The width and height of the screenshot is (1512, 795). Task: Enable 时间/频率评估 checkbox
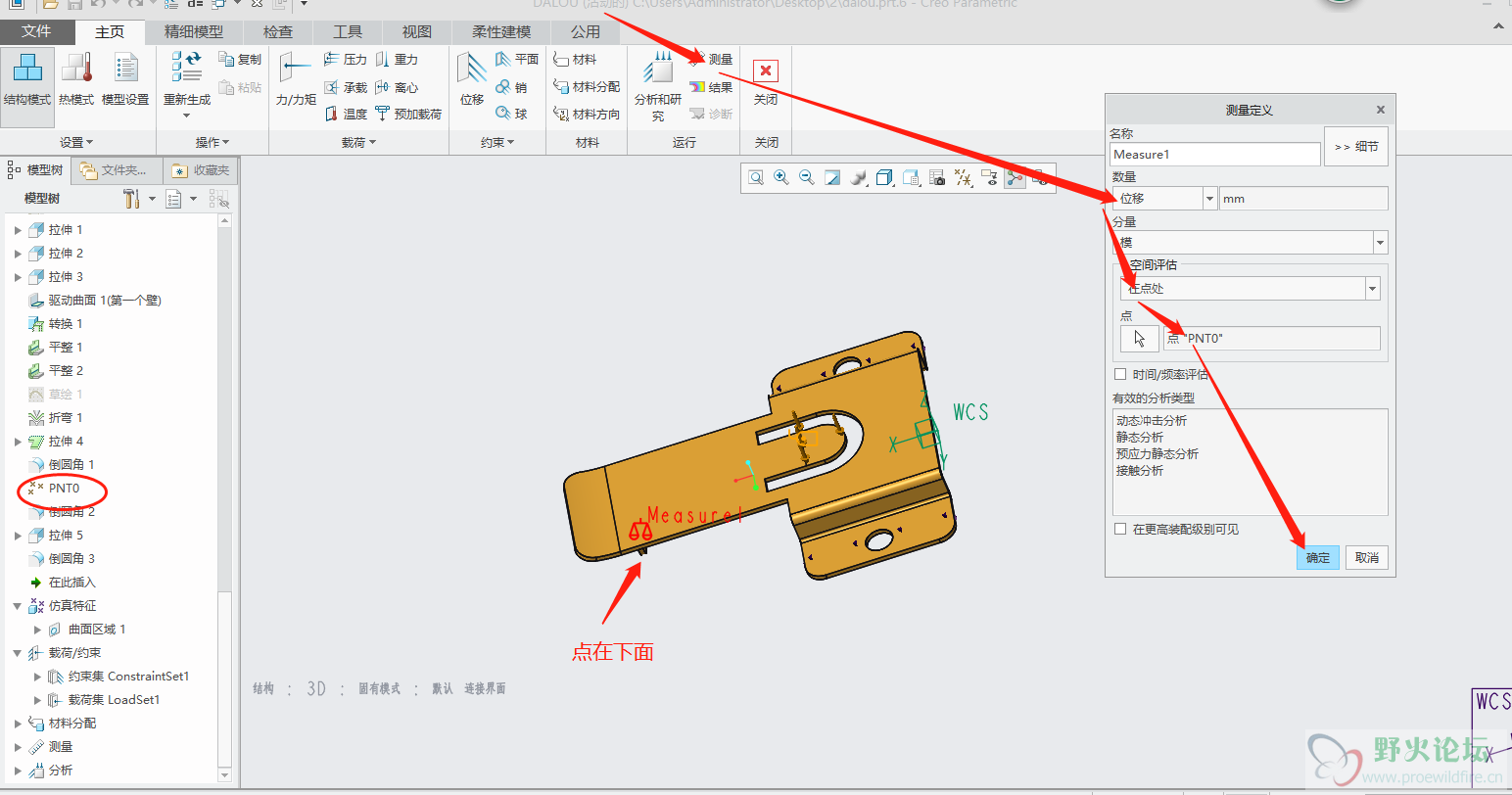[x=1120, y=374]
